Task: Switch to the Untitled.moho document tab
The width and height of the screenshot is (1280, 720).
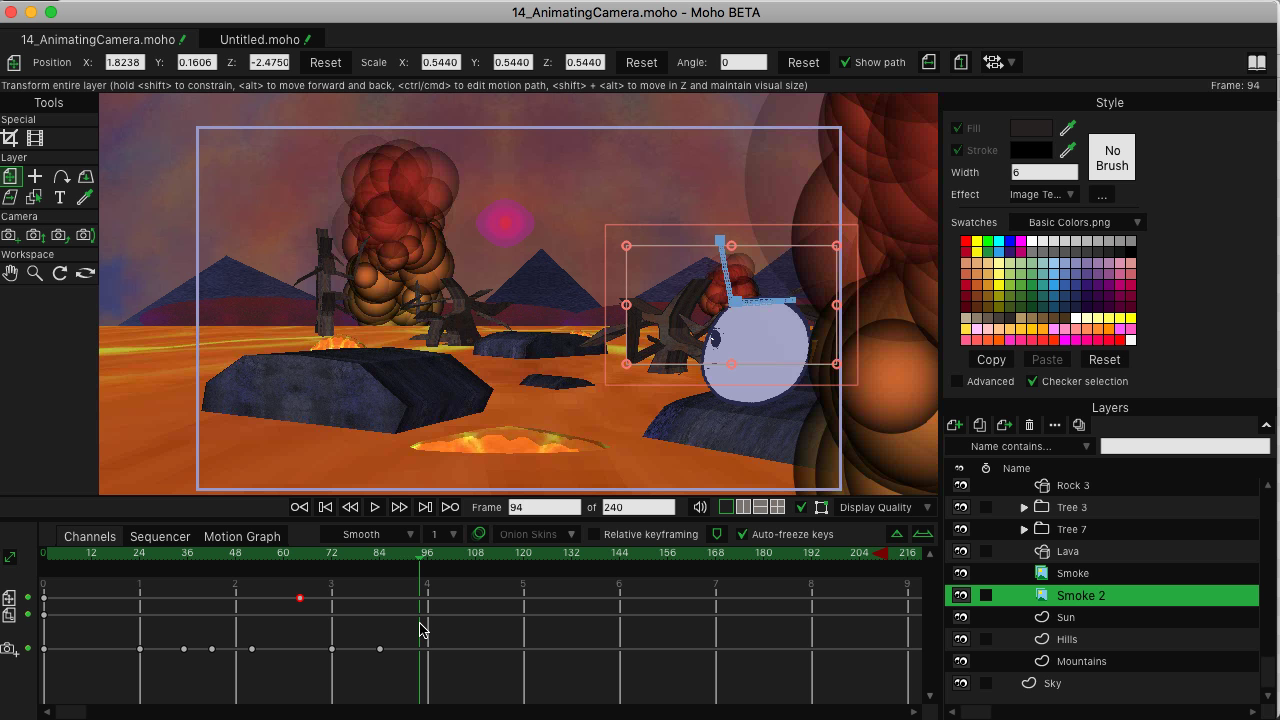Action: [x=260, y=39]
